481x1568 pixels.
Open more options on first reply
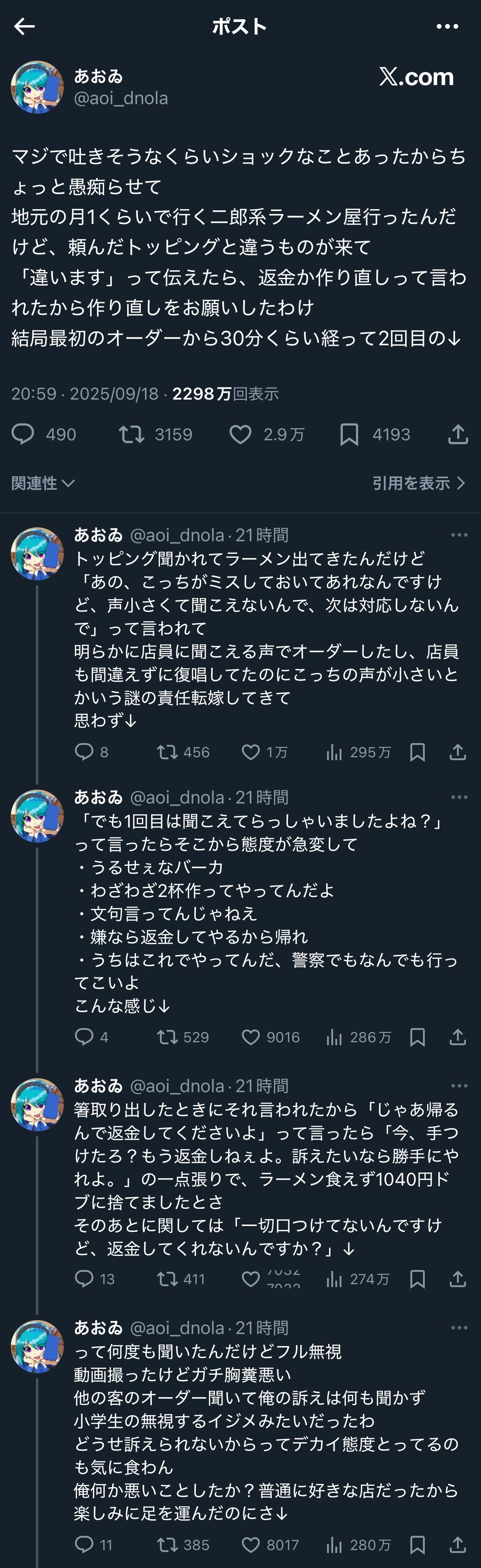tap(459, 535)
